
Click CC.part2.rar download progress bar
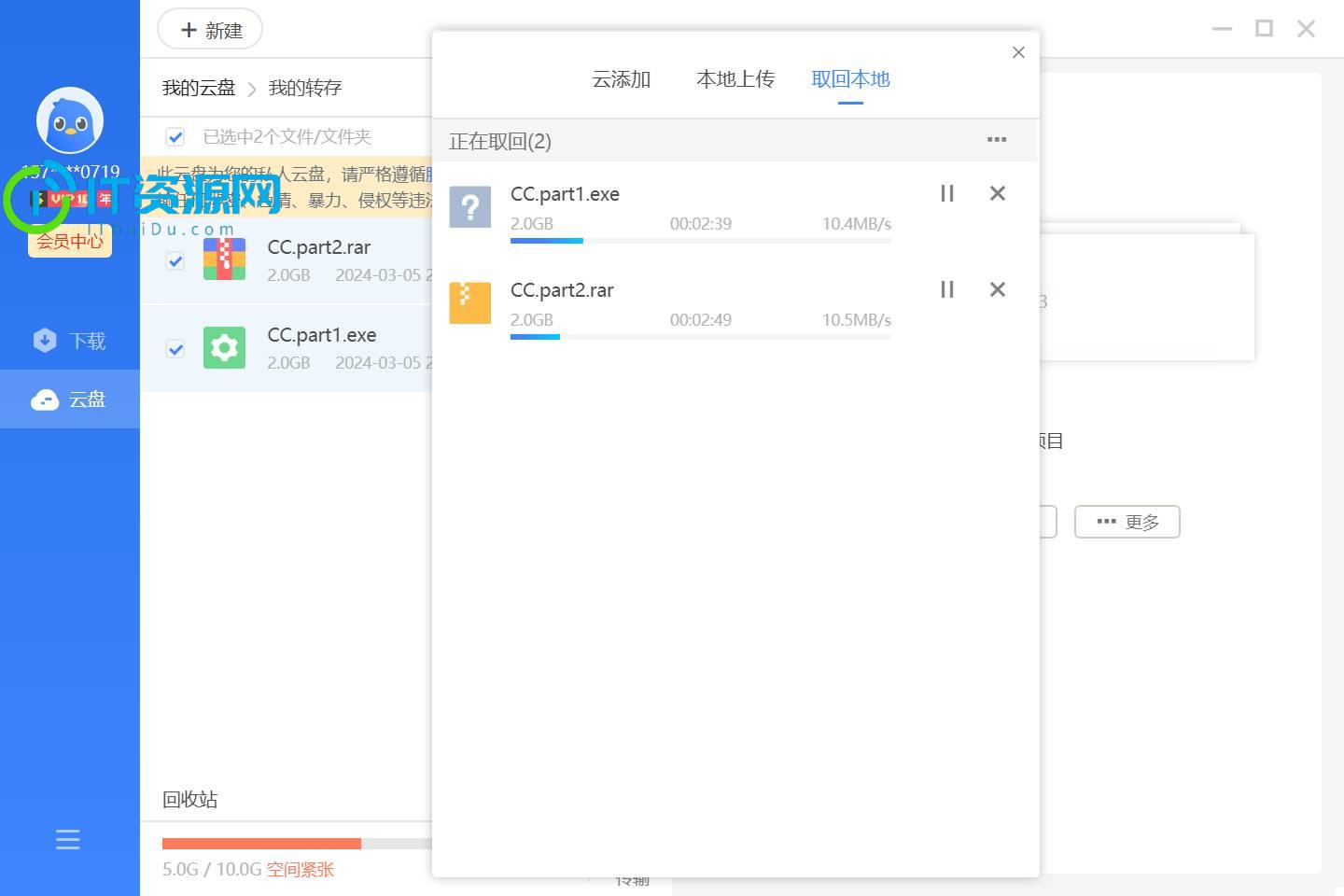[701, 337]
